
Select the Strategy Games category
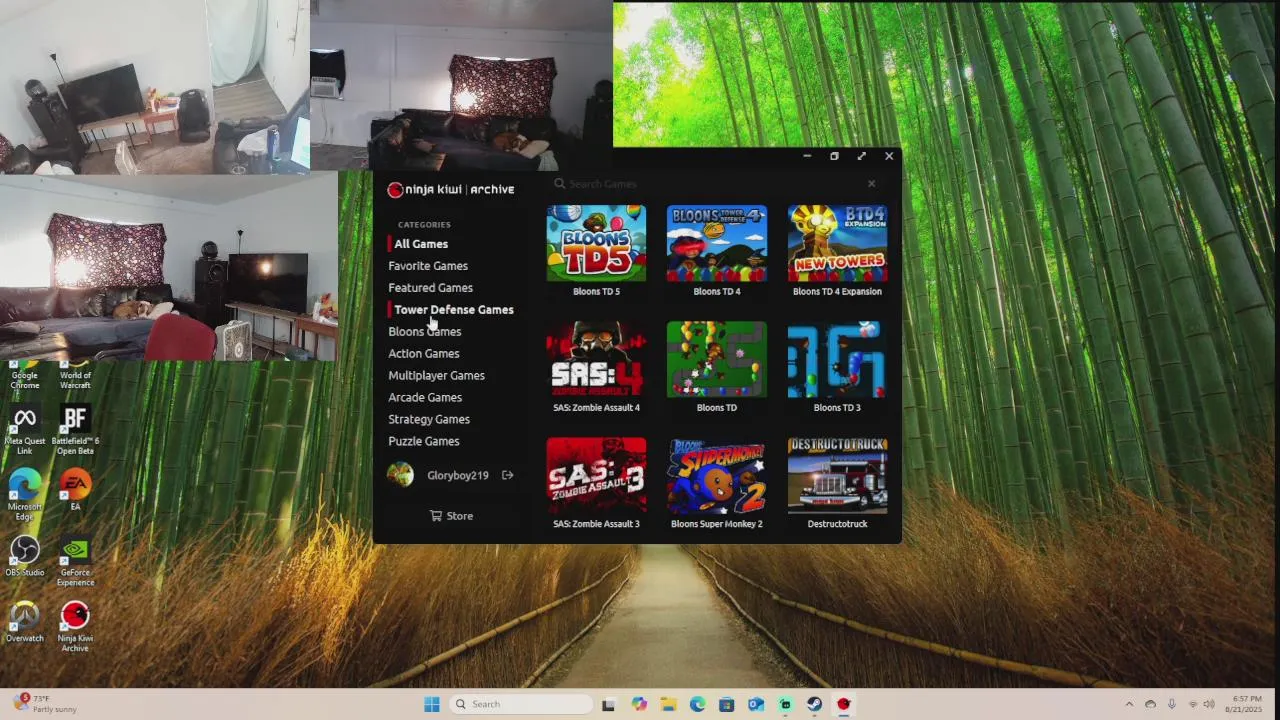[429, 420]
